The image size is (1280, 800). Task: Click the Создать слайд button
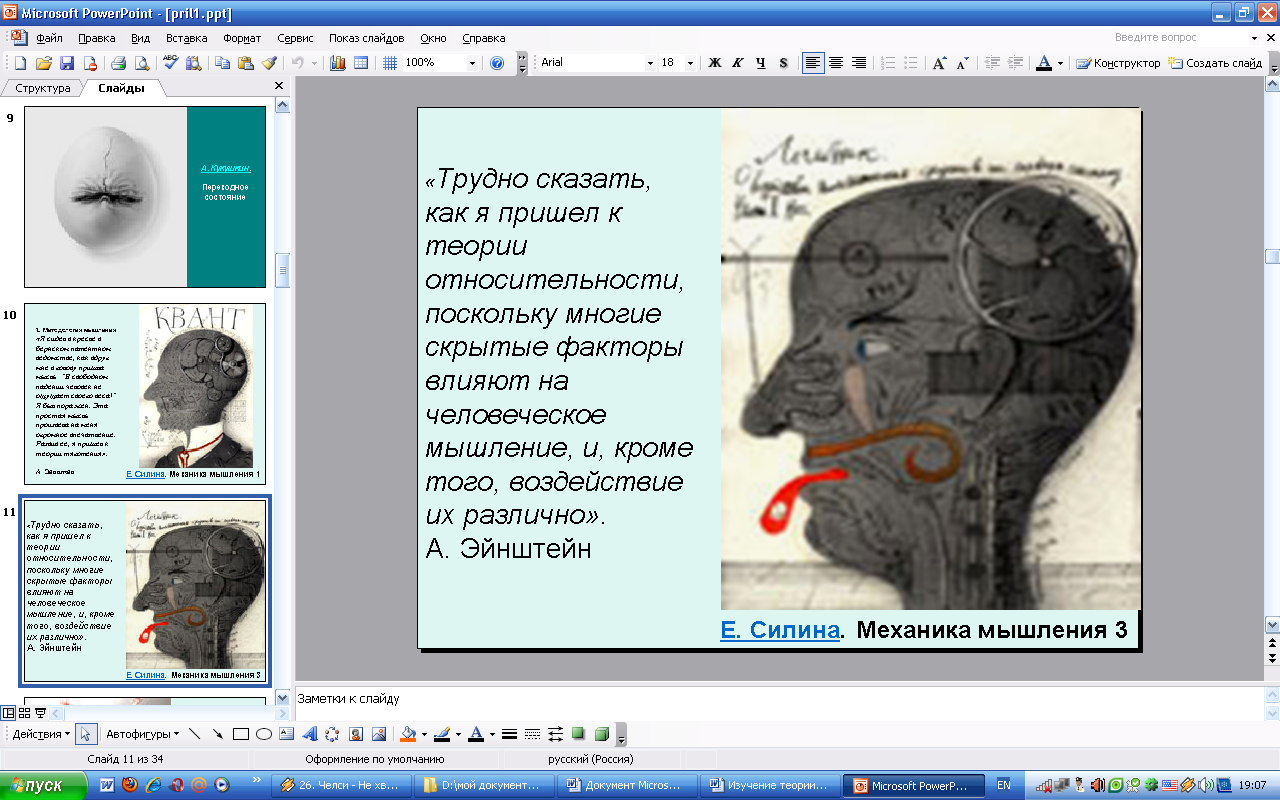click(1215, 63)
